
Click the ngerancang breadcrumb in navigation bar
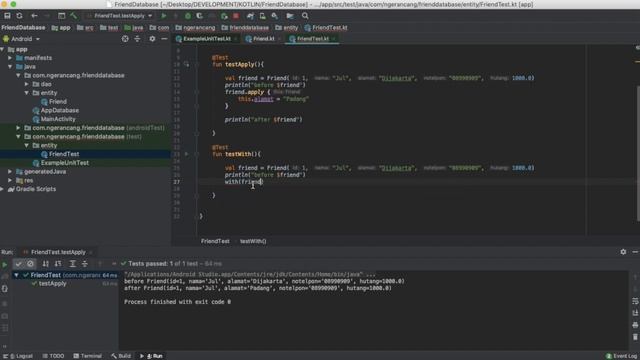point(195,28)
